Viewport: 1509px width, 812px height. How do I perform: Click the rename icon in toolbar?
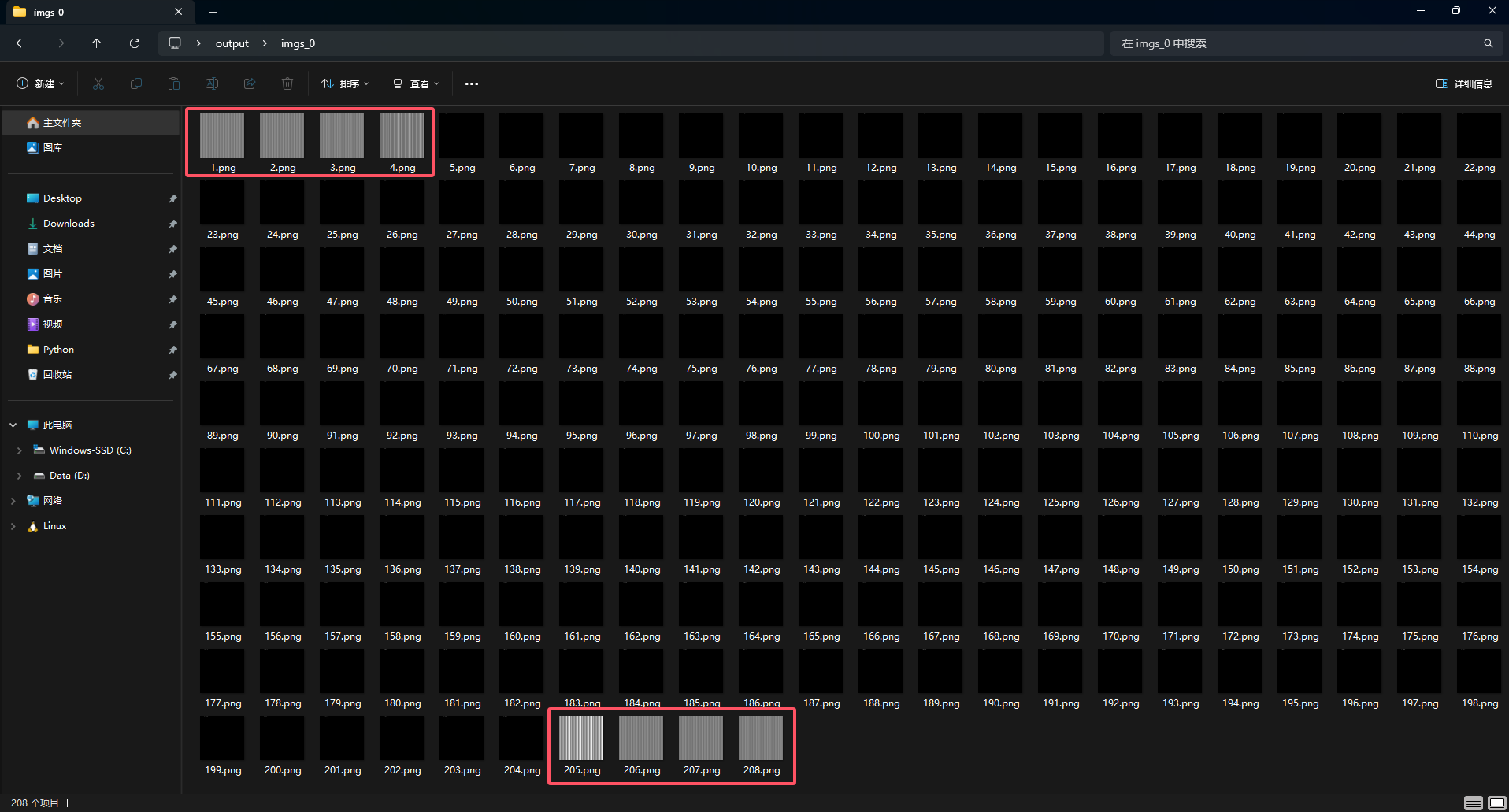pos(212,83)
